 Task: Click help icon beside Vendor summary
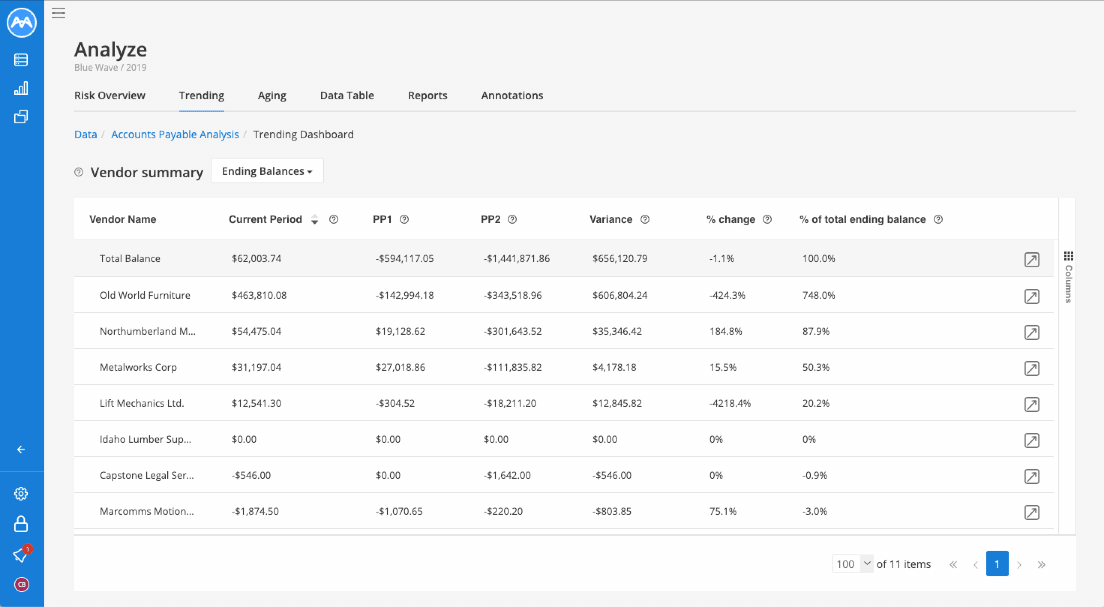79,172
